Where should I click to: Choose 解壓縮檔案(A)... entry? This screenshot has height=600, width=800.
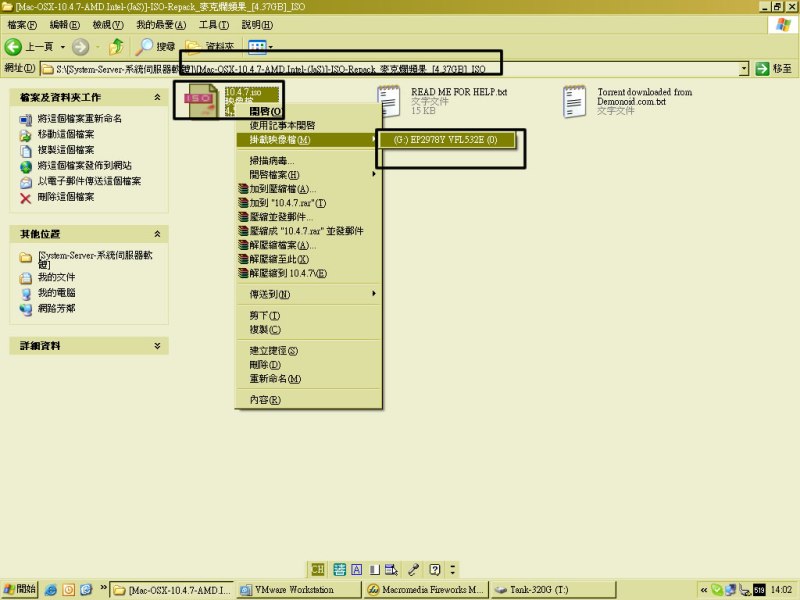(x=309, y=245)
